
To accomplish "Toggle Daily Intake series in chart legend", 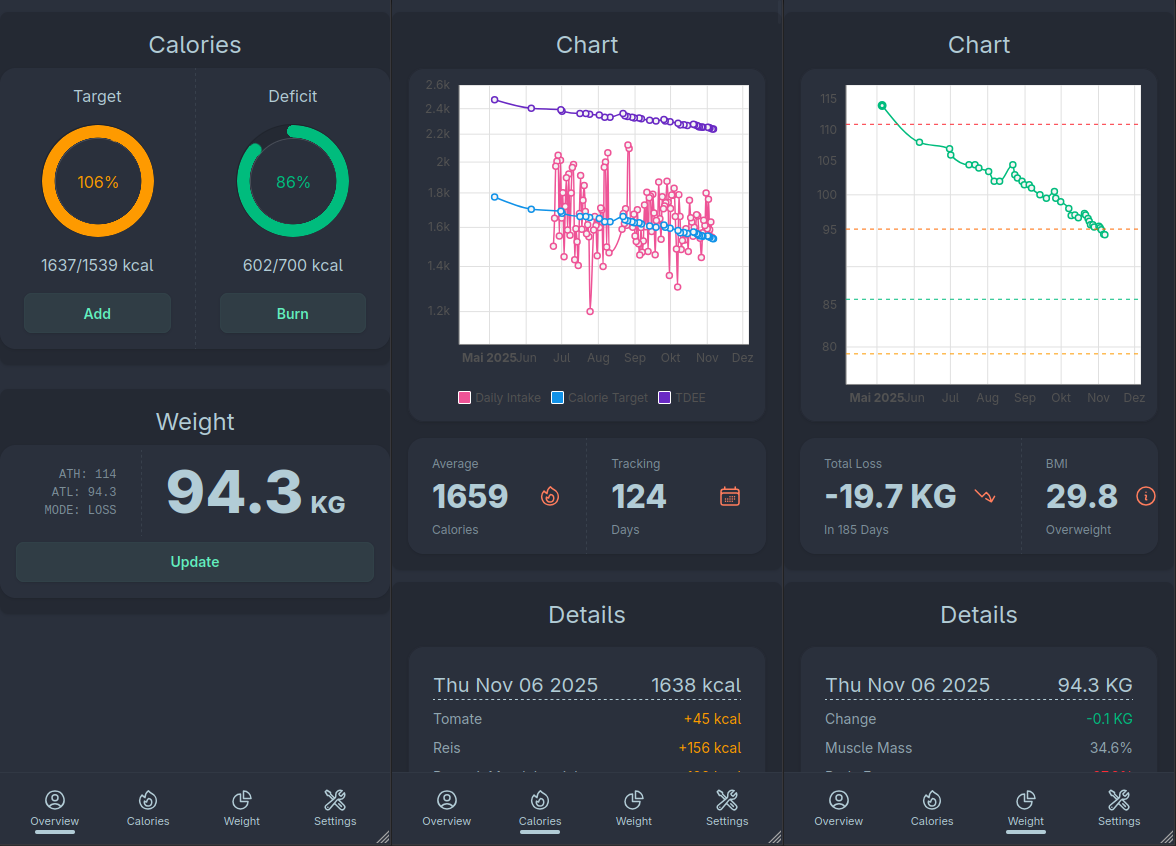I will tap(500, 398).
